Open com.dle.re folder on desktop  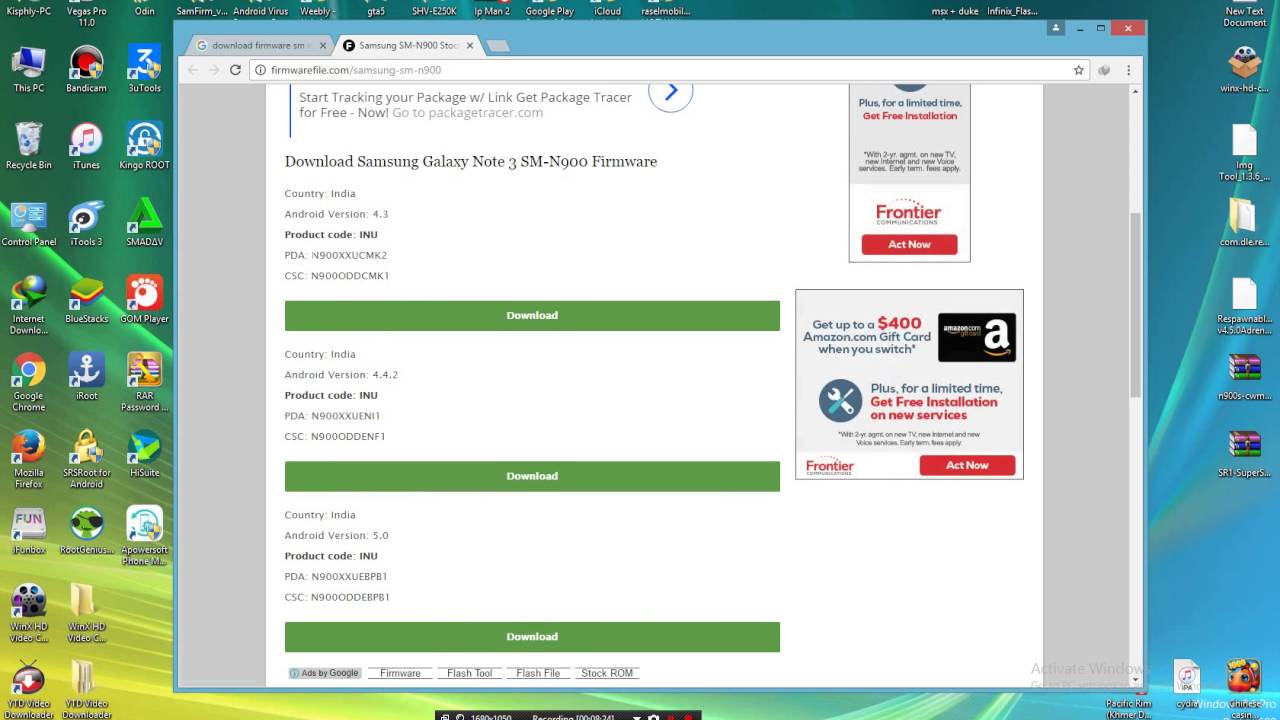(x=1244, y=223)
